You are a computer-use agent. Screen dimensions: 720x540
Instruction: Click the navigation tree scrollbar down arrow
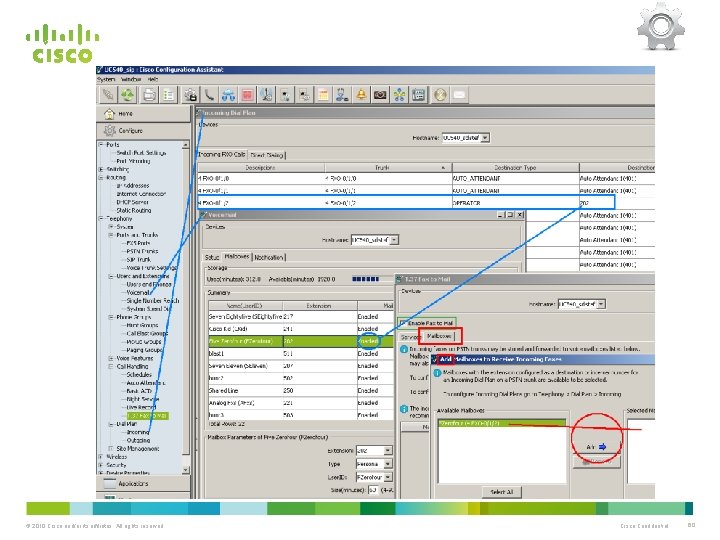(x=186, y=470)
